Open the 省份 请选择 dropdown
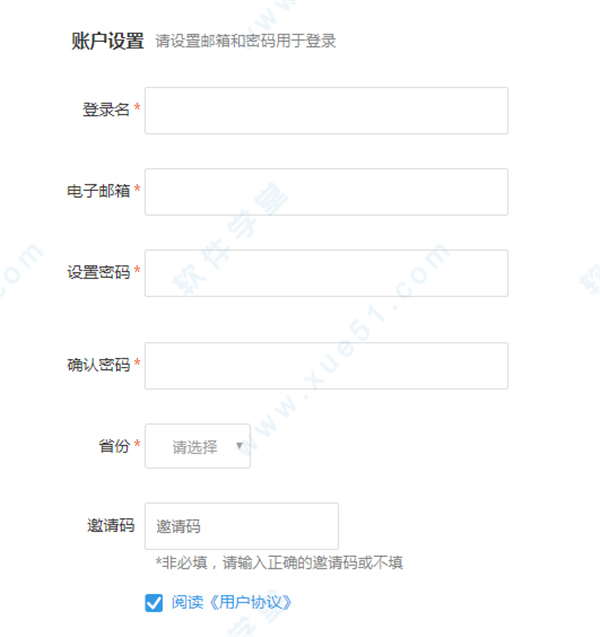The width and height of the screenshot is (600, 637). click(197, 446)
